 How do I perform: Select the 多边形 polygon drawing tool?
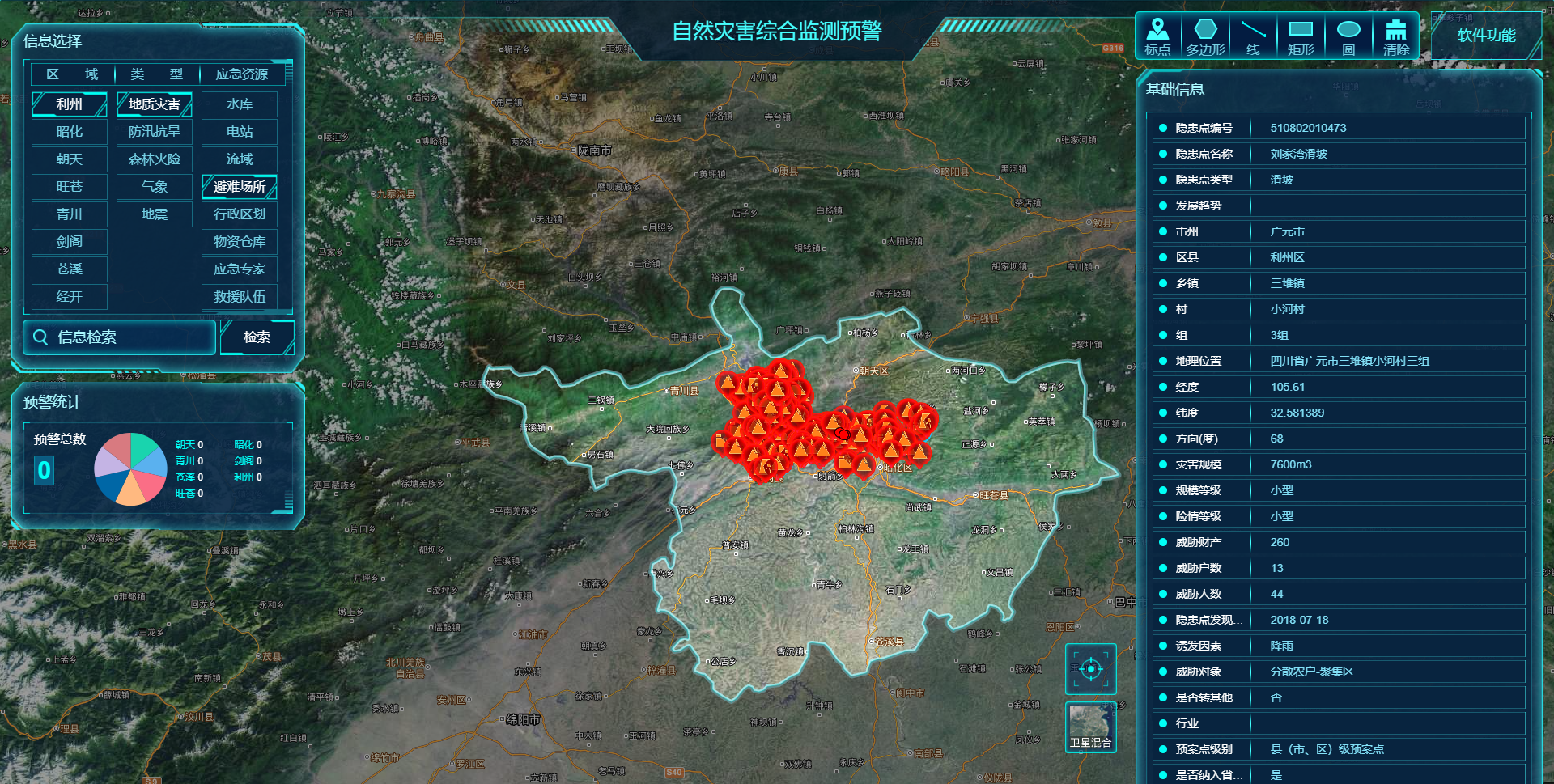(x=1205, y=36)
